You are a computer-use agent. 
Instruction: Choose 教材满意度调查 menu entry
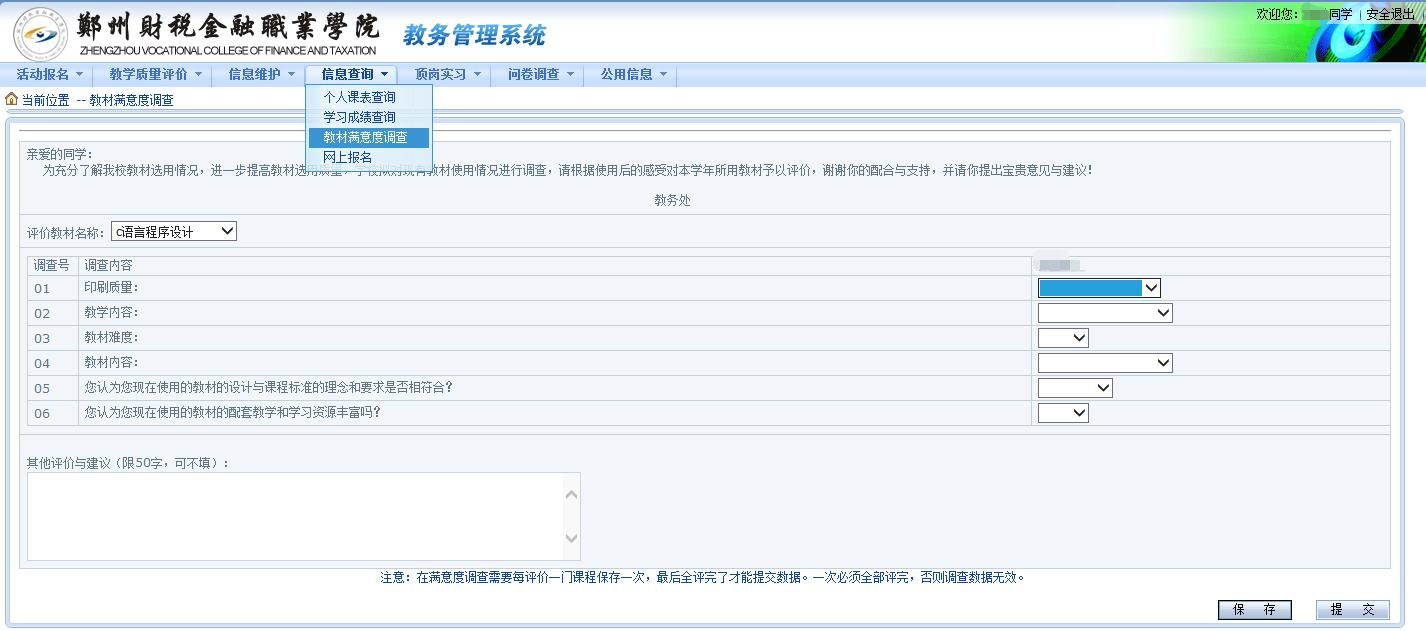(369, 137)
